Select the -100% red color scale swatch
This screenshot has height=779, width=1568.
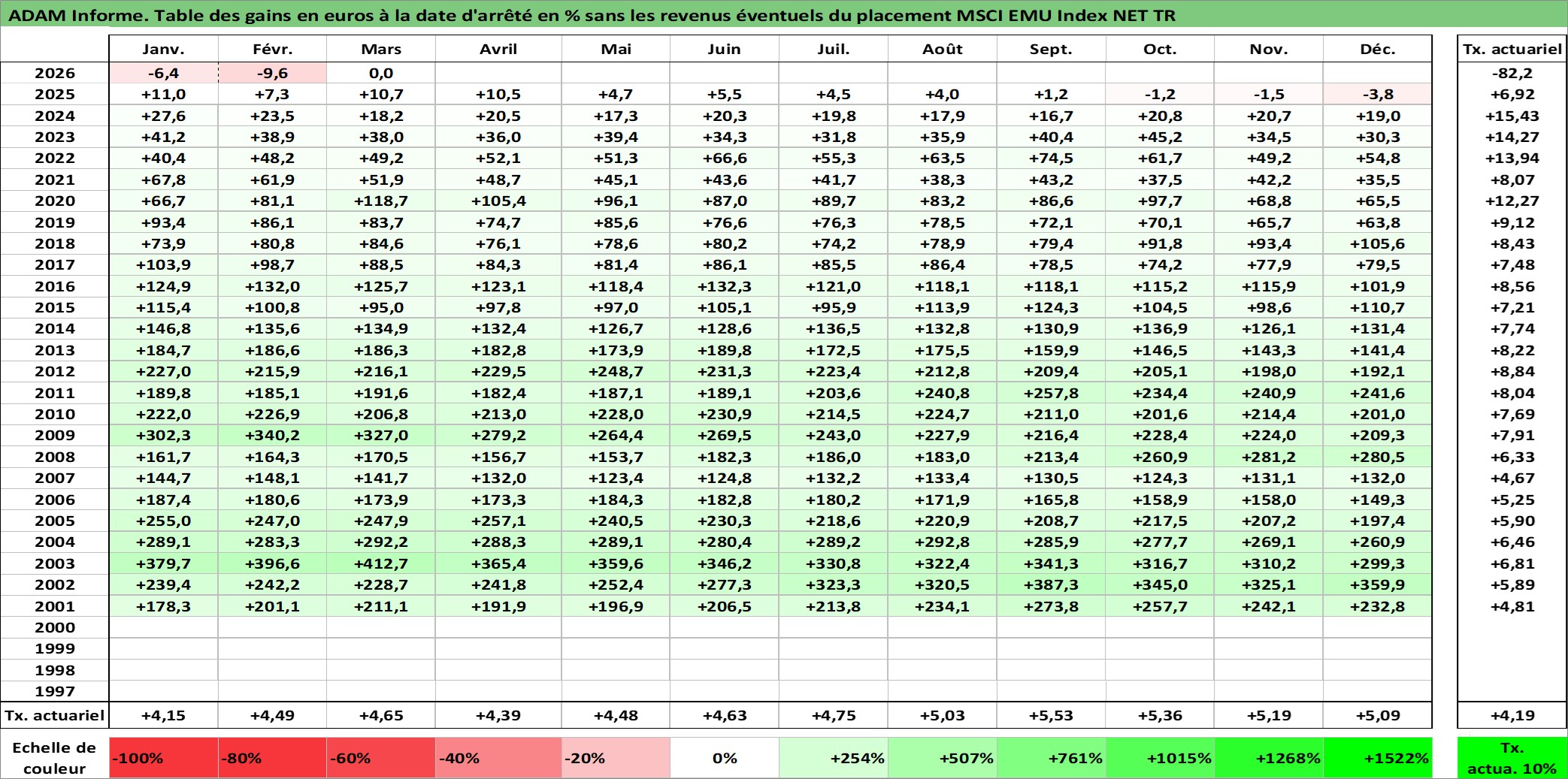click(x=163, y=758)
